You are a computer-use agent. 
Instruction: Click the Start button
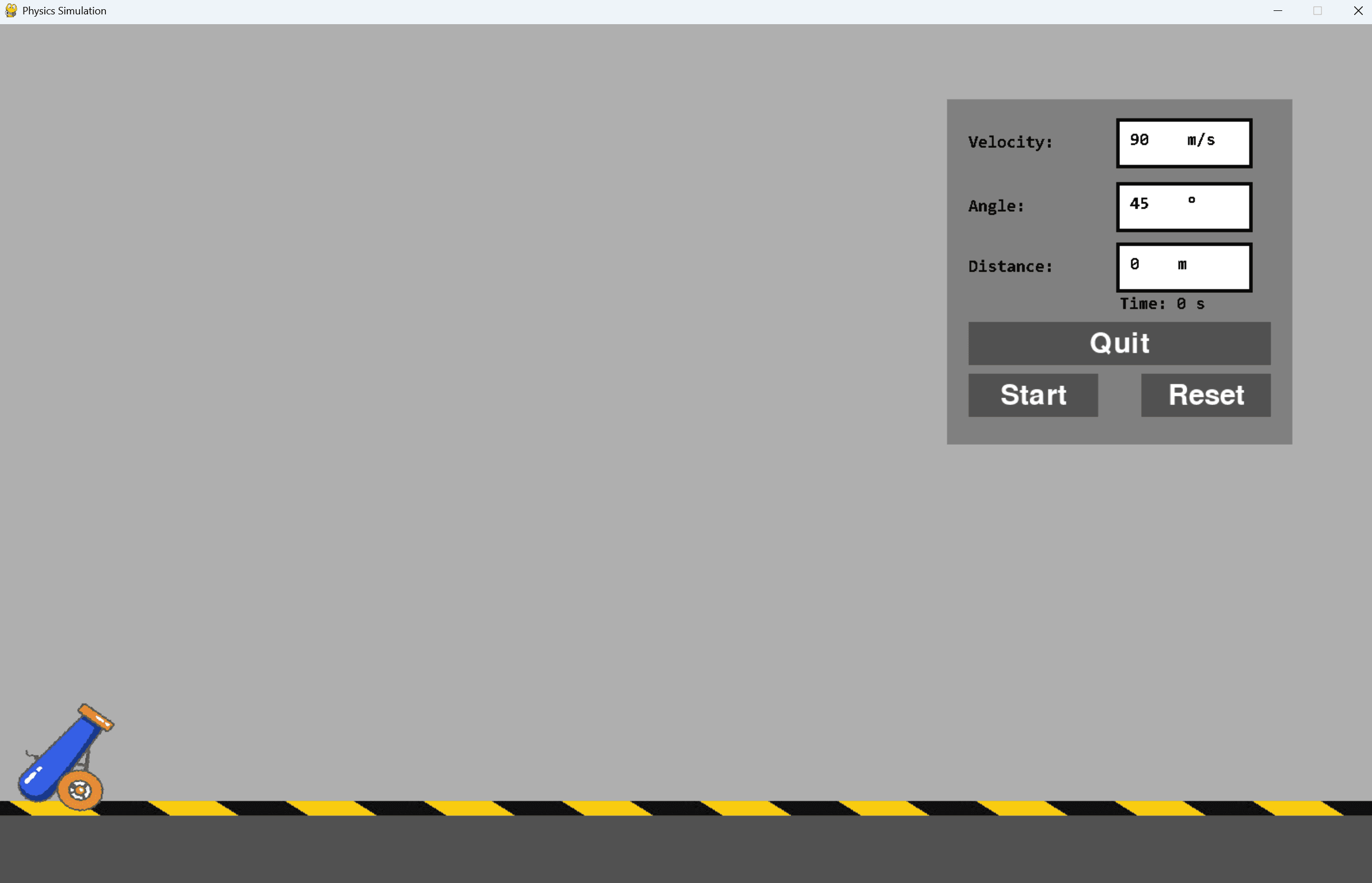1032,395
